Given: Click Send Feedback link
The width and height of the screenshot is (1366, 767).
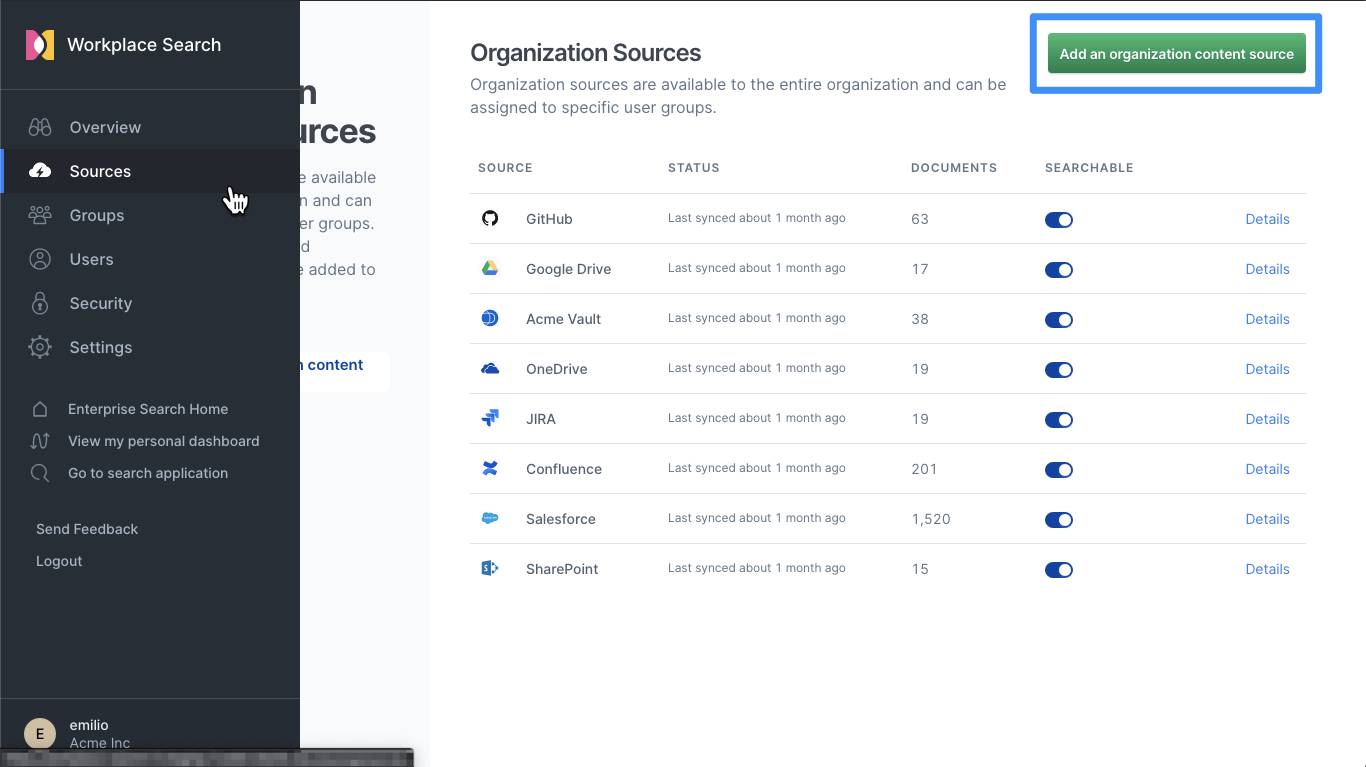Looking at the screenshot, I should (87, 529).
